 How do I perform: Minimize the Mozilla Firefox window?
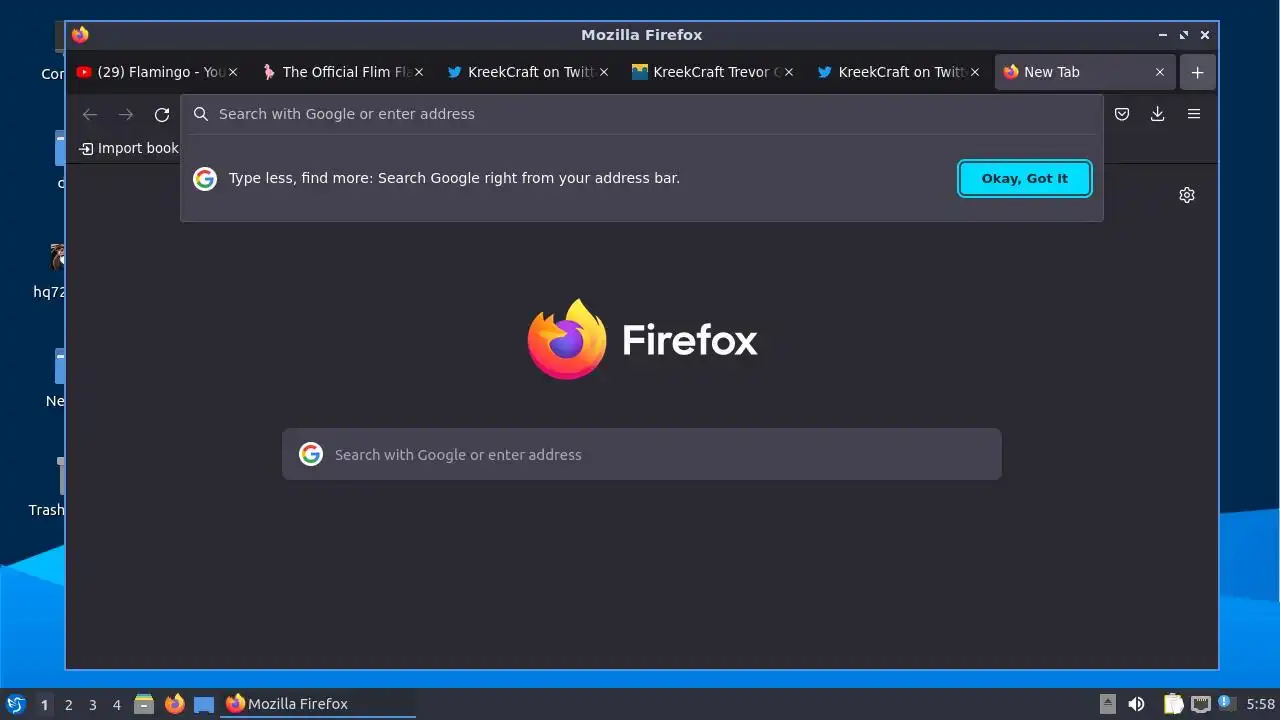(1163, 35)
